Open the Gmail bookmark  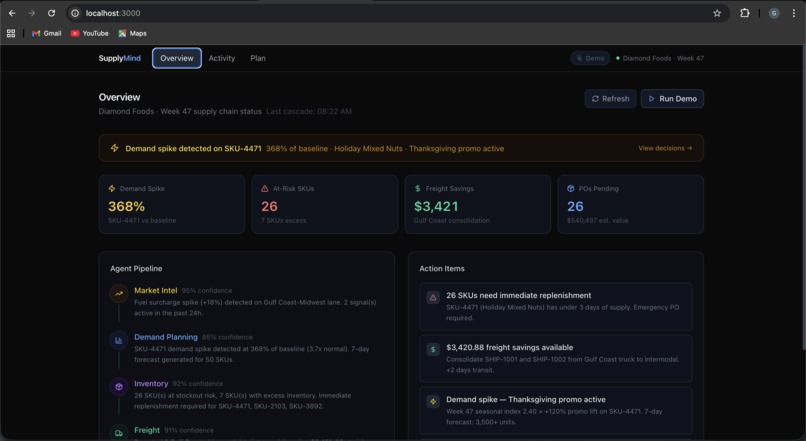pyautogui.click(x=46, y=33)
